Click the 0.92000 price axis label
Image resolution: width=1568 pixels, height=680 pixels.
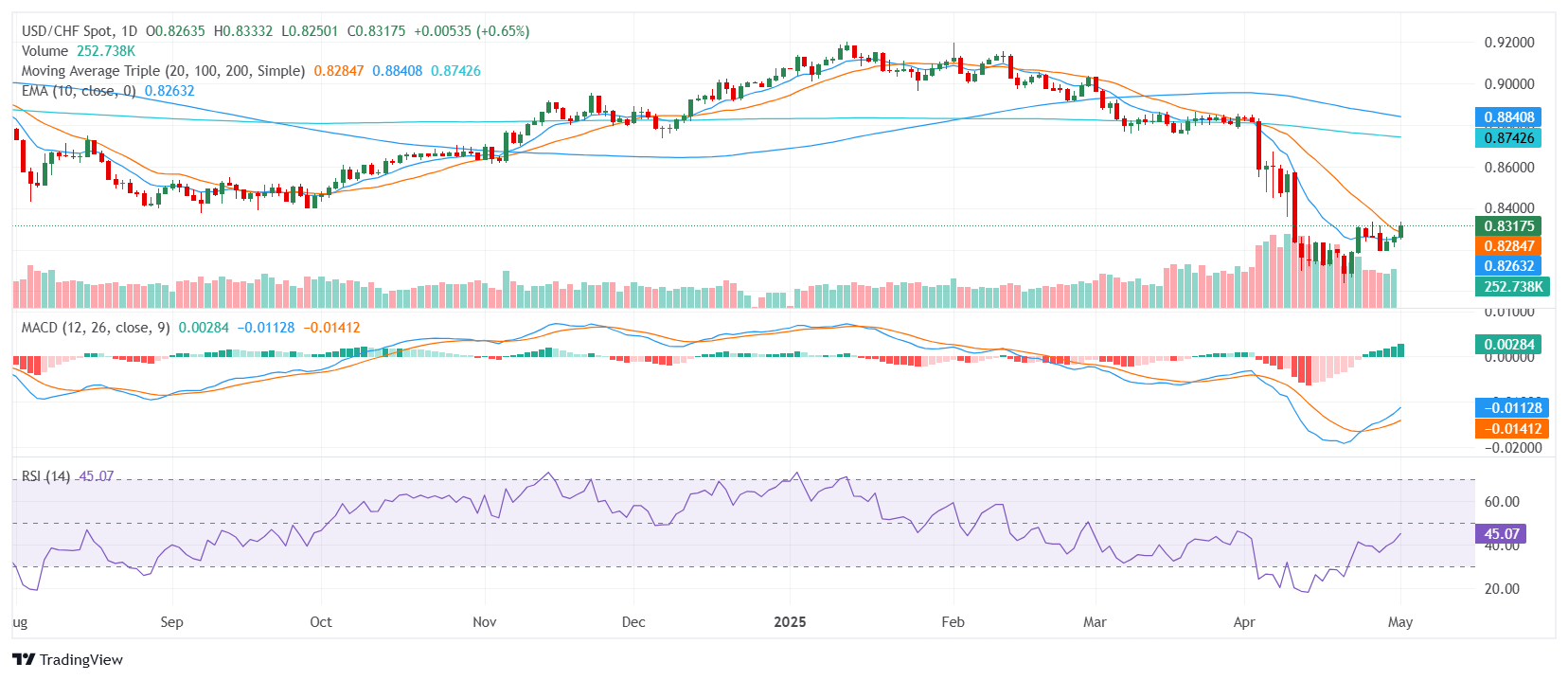pos(1508,43)
